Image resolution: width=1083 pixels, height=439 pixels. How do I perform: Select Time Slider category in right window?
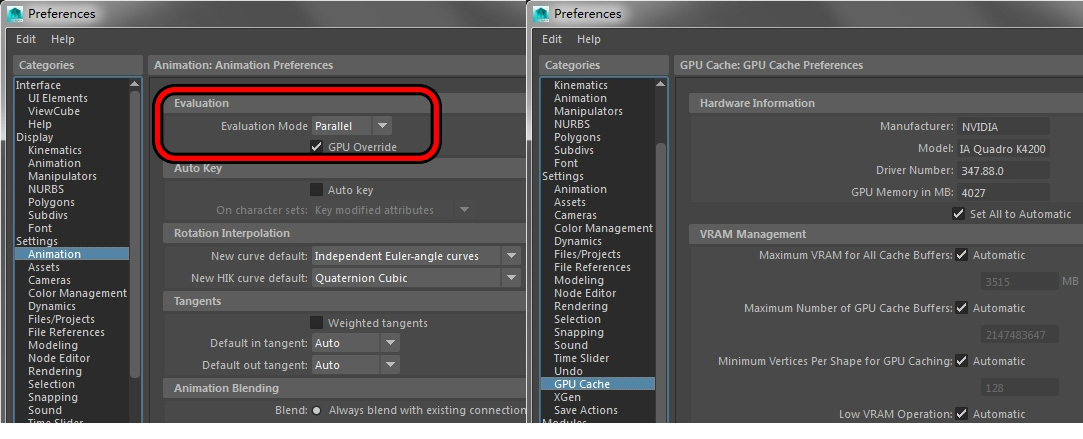tap(582, 358)
